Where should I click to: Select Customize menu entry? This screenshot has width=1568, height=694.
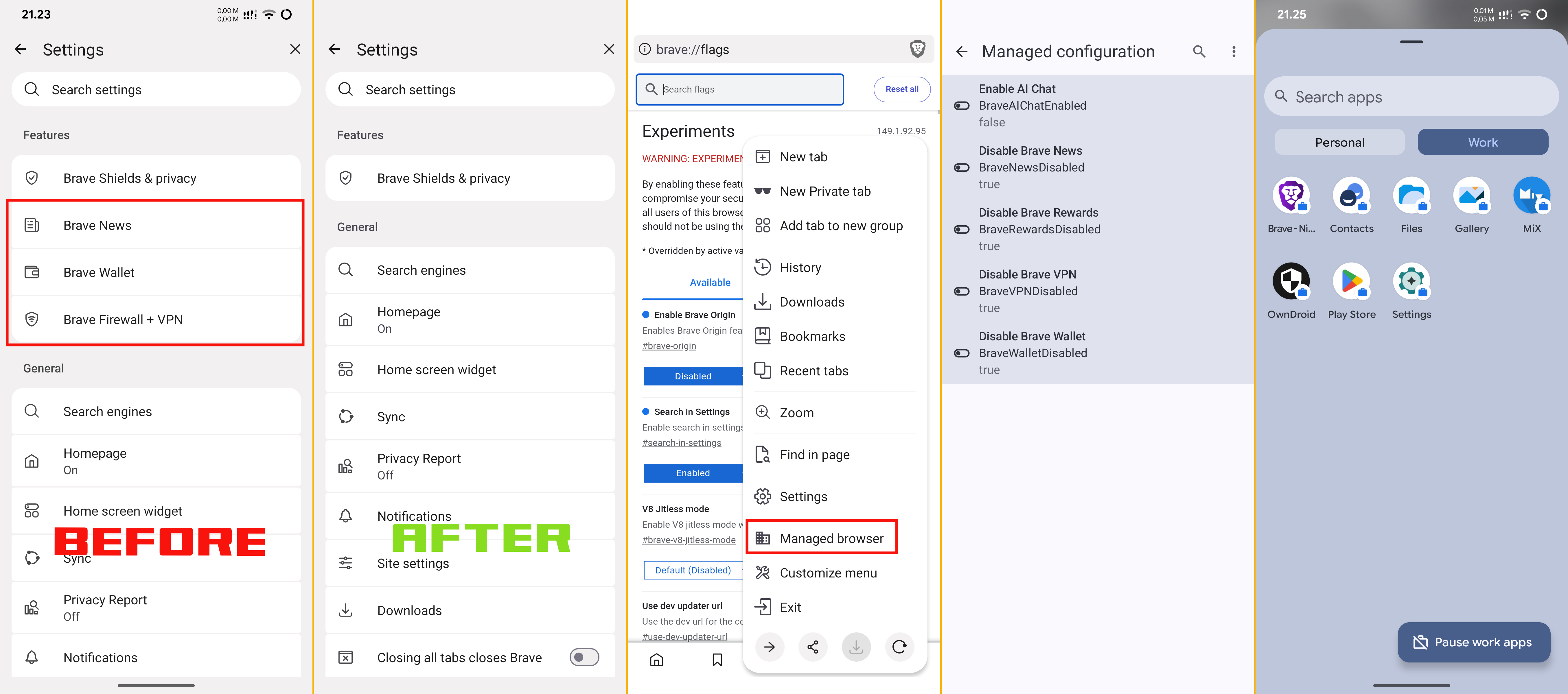point(835,572)
